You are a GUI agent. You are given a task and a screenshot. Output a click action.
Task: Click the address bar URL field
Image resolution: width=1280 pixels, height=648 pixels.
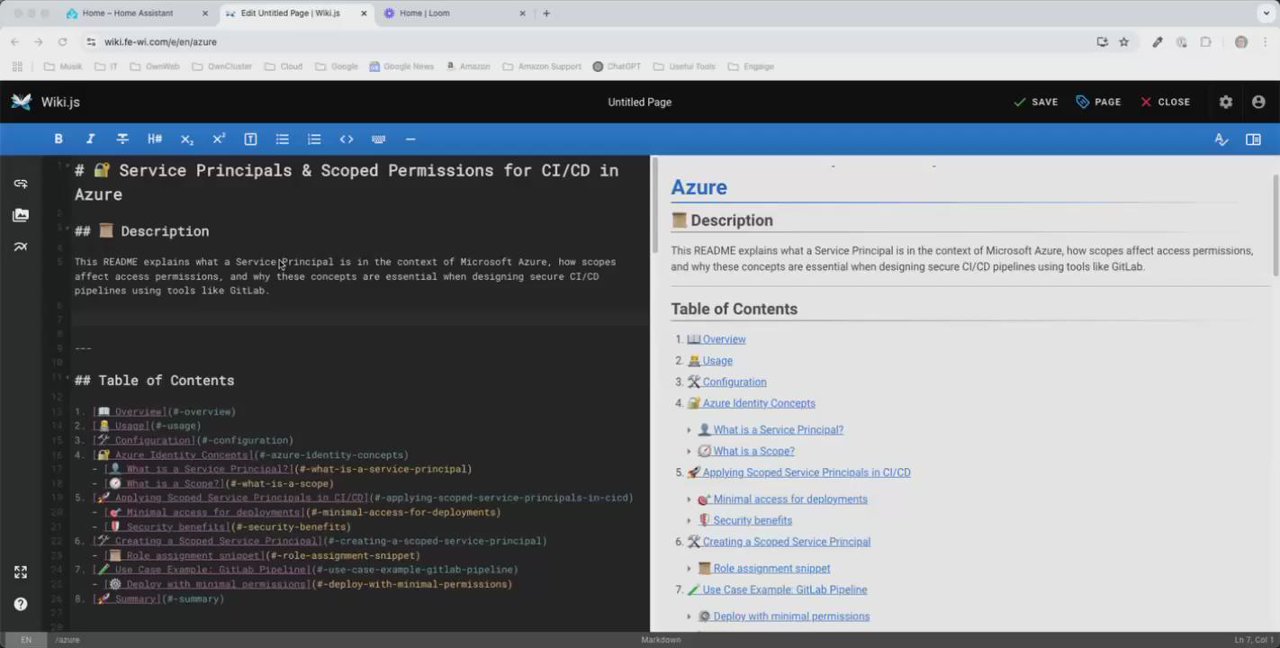tap(590, 42)
